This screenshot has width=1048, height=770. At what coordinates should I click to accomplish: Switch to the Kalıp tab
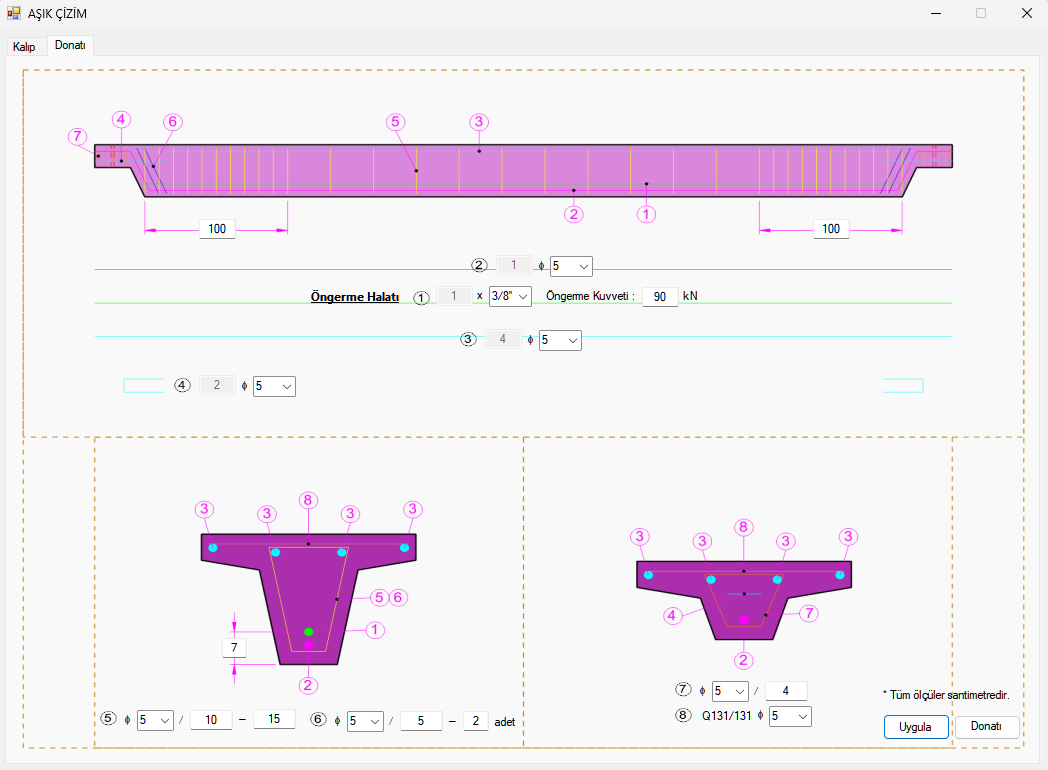click(x=24, y=47)
